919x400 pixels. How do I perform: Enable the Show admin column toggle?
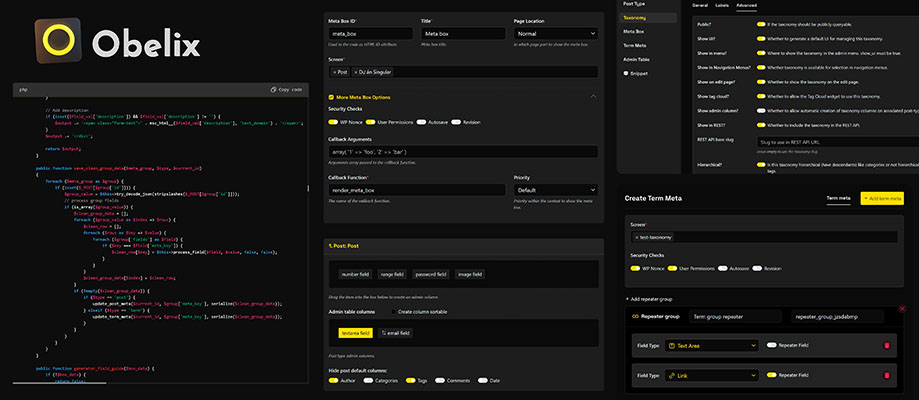click(x=761, y=110)
